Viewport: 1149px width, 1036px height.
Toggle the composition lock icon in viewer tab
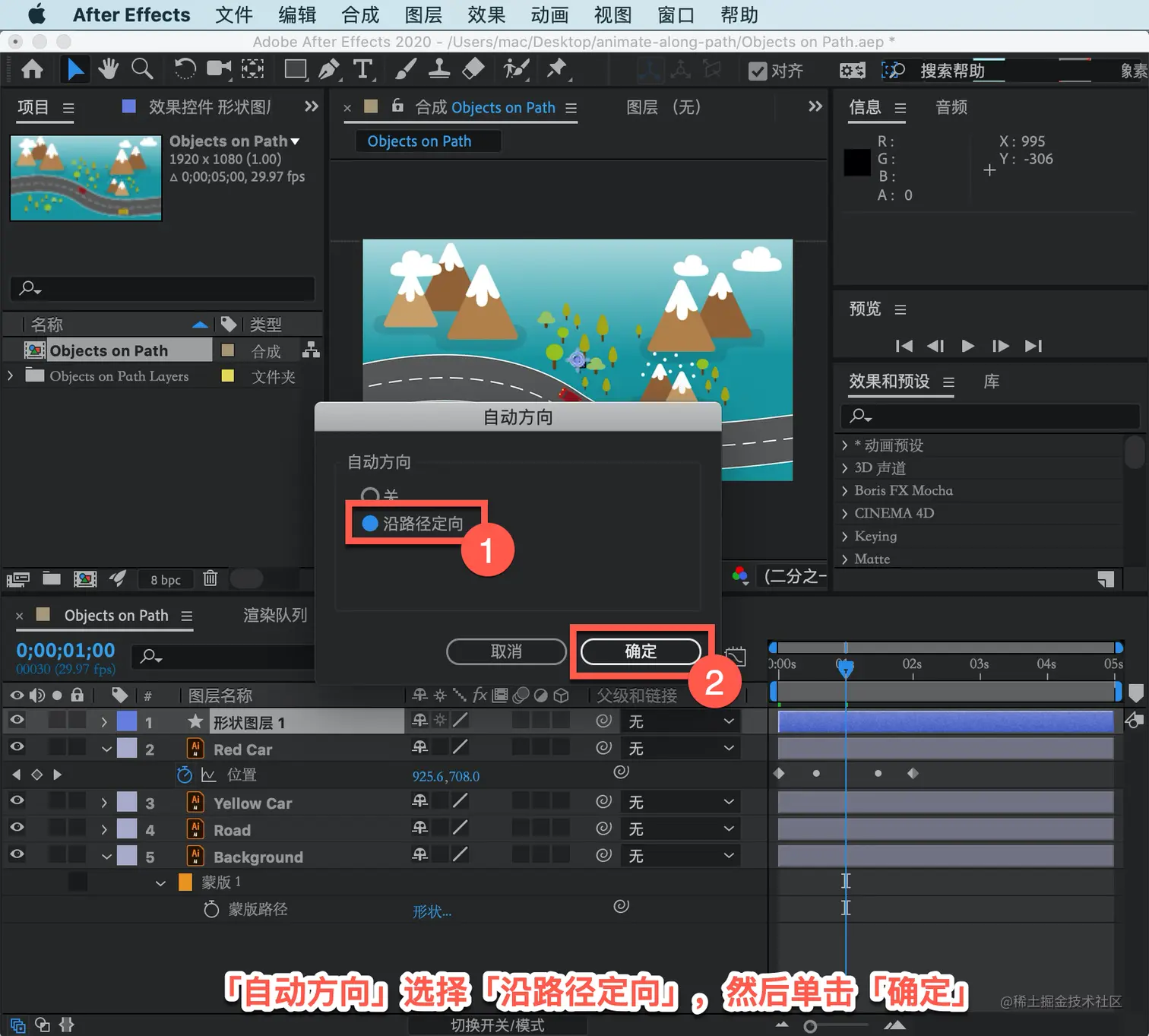click(x=397, y=106)
